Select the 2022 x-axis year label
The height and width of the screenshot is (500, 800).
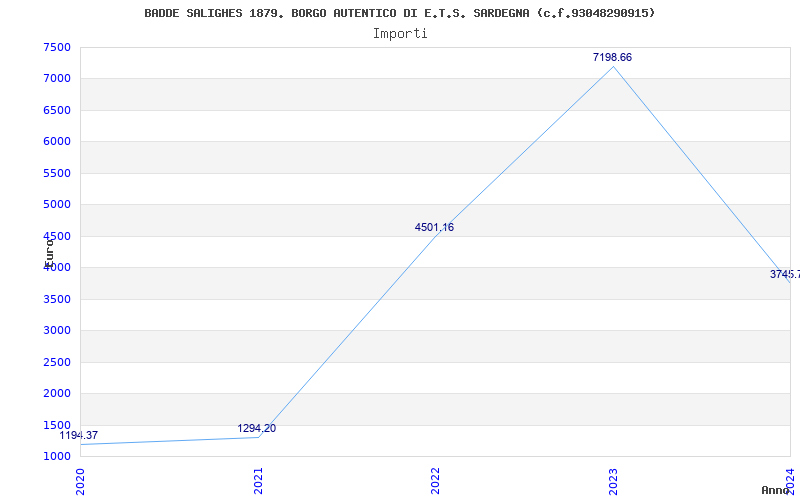pos(435,482)
